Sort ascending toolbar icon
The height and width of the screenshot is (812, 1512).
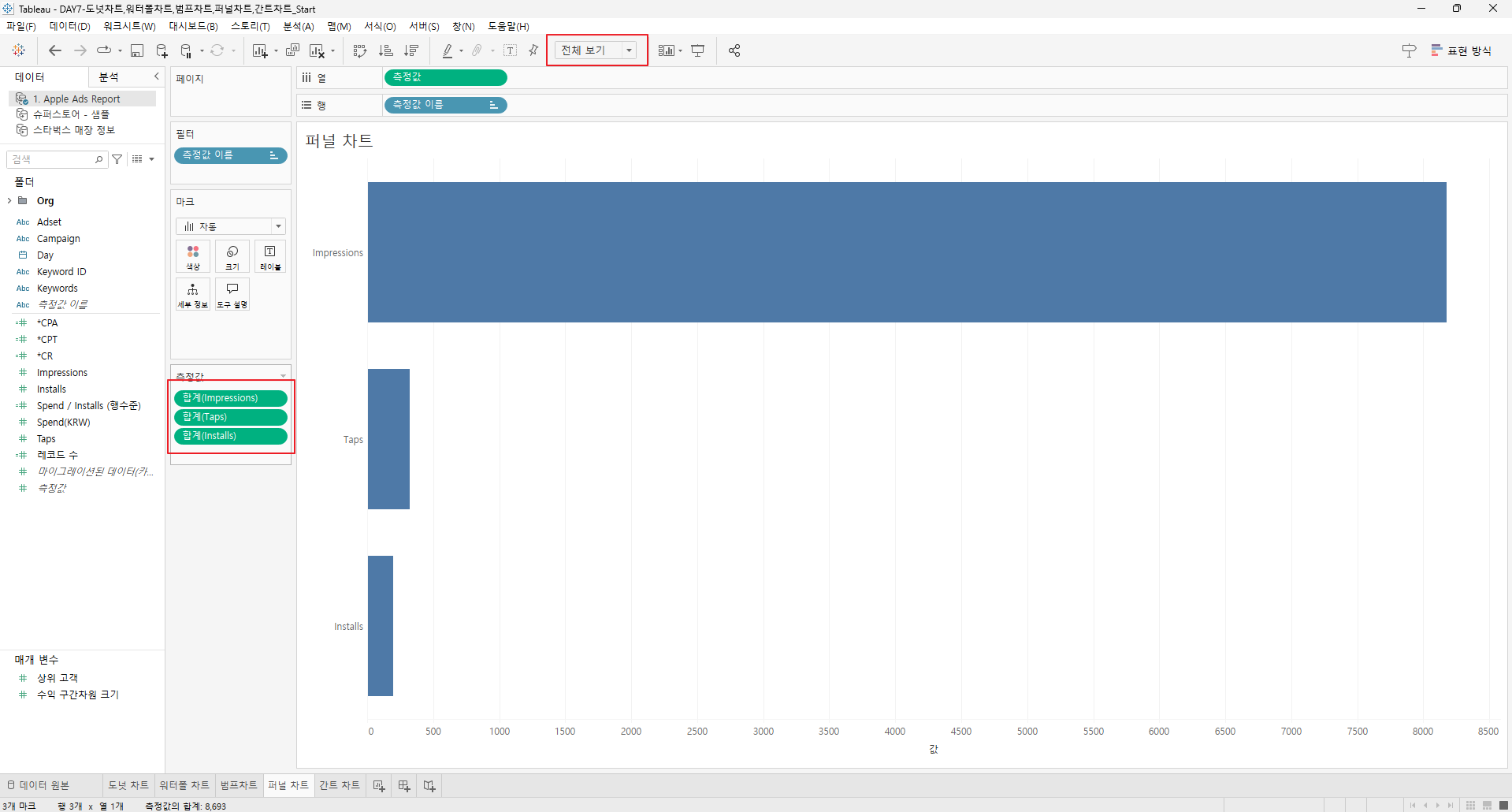click(x=386, y=50)
